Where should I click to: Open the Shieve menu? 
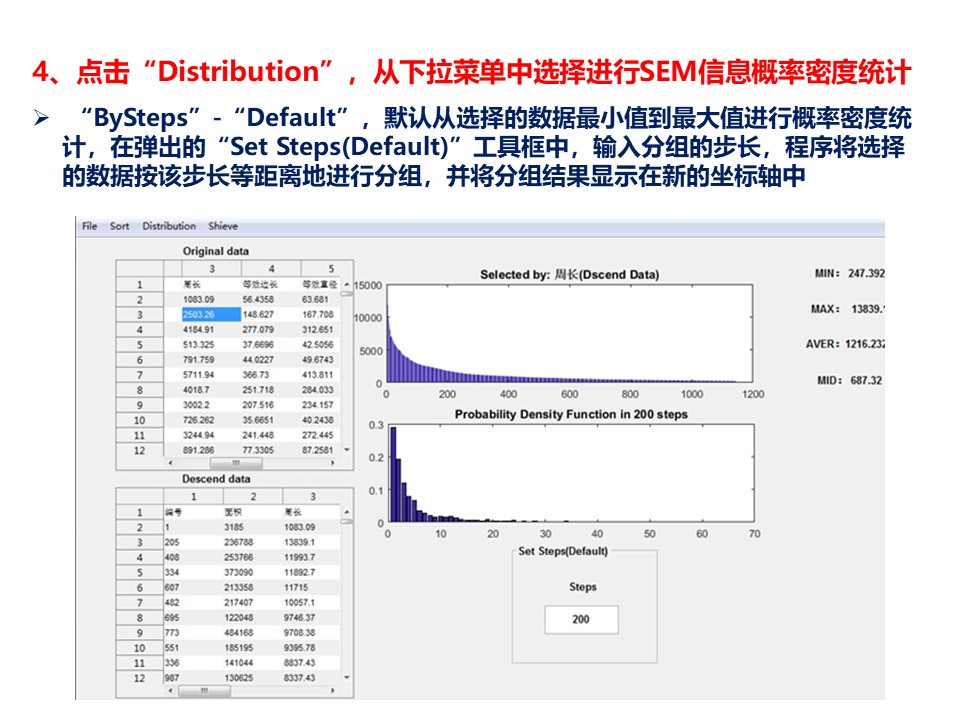tap(223, 226)
